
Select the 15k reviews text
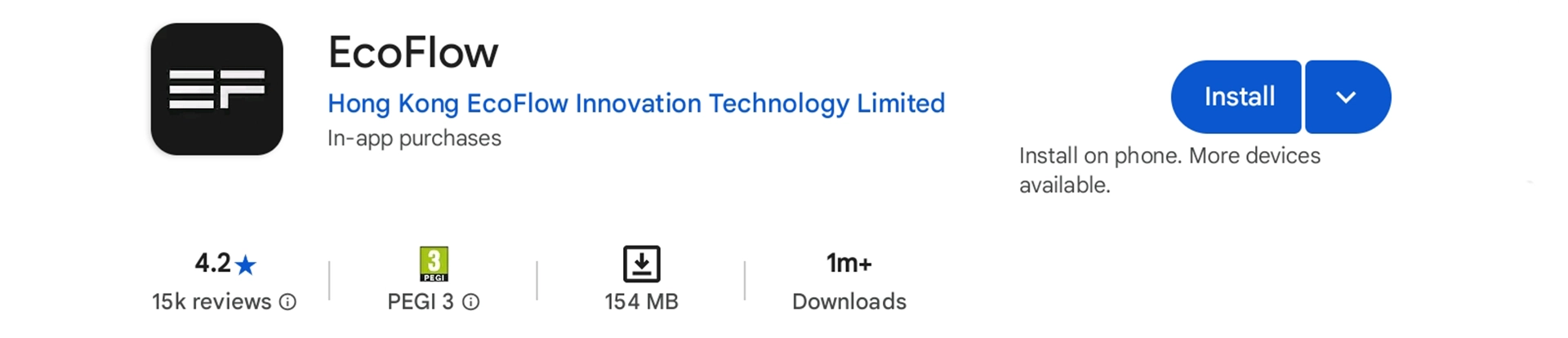click(212, 302)
